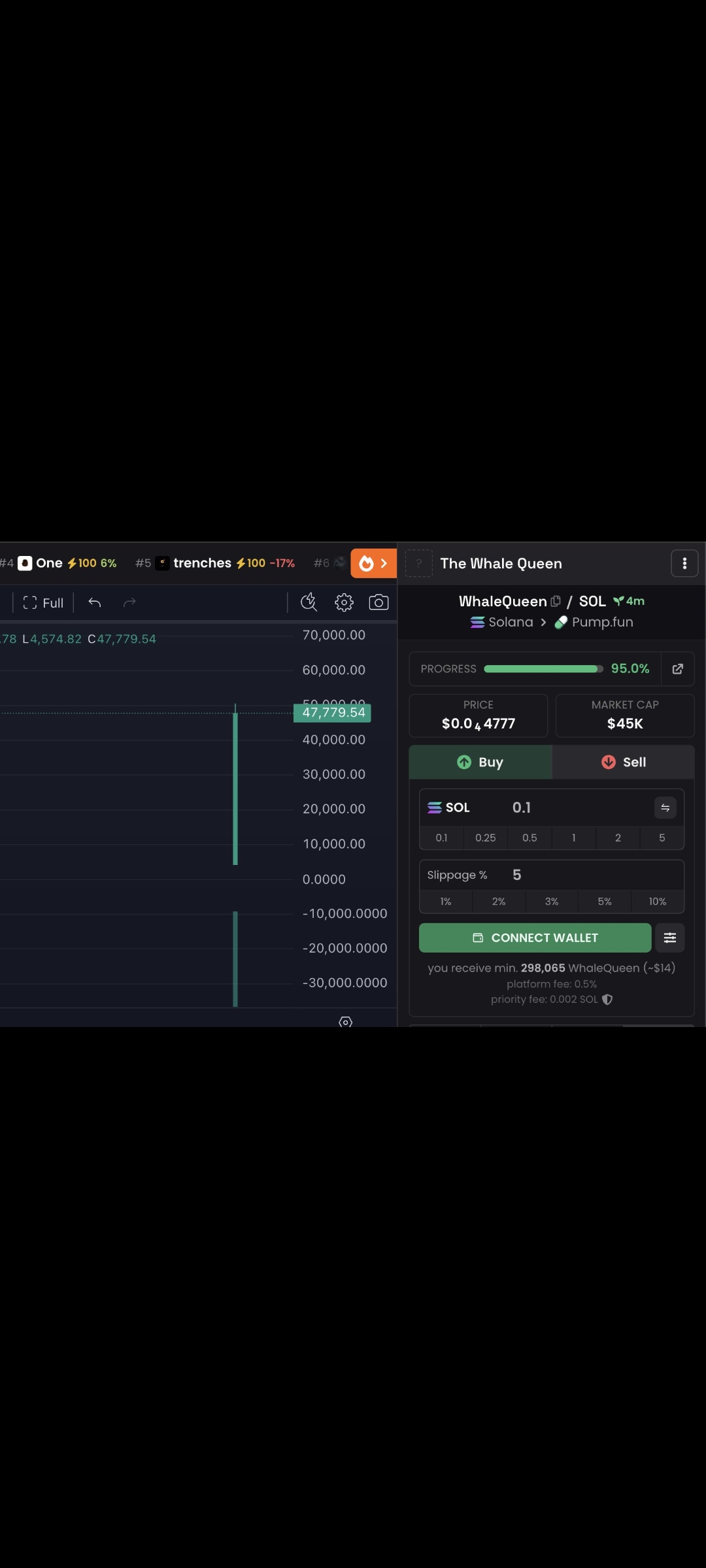Focus the SOL amount input field

(579, 808)
